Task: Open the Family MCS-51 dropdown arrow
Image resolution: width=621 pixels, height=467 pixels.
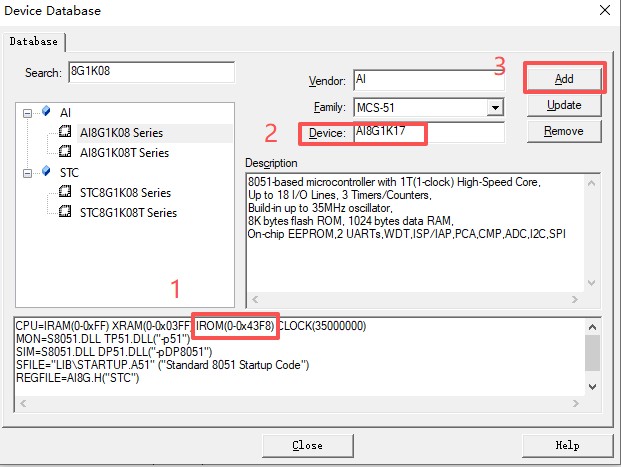Action: point(495,107)
